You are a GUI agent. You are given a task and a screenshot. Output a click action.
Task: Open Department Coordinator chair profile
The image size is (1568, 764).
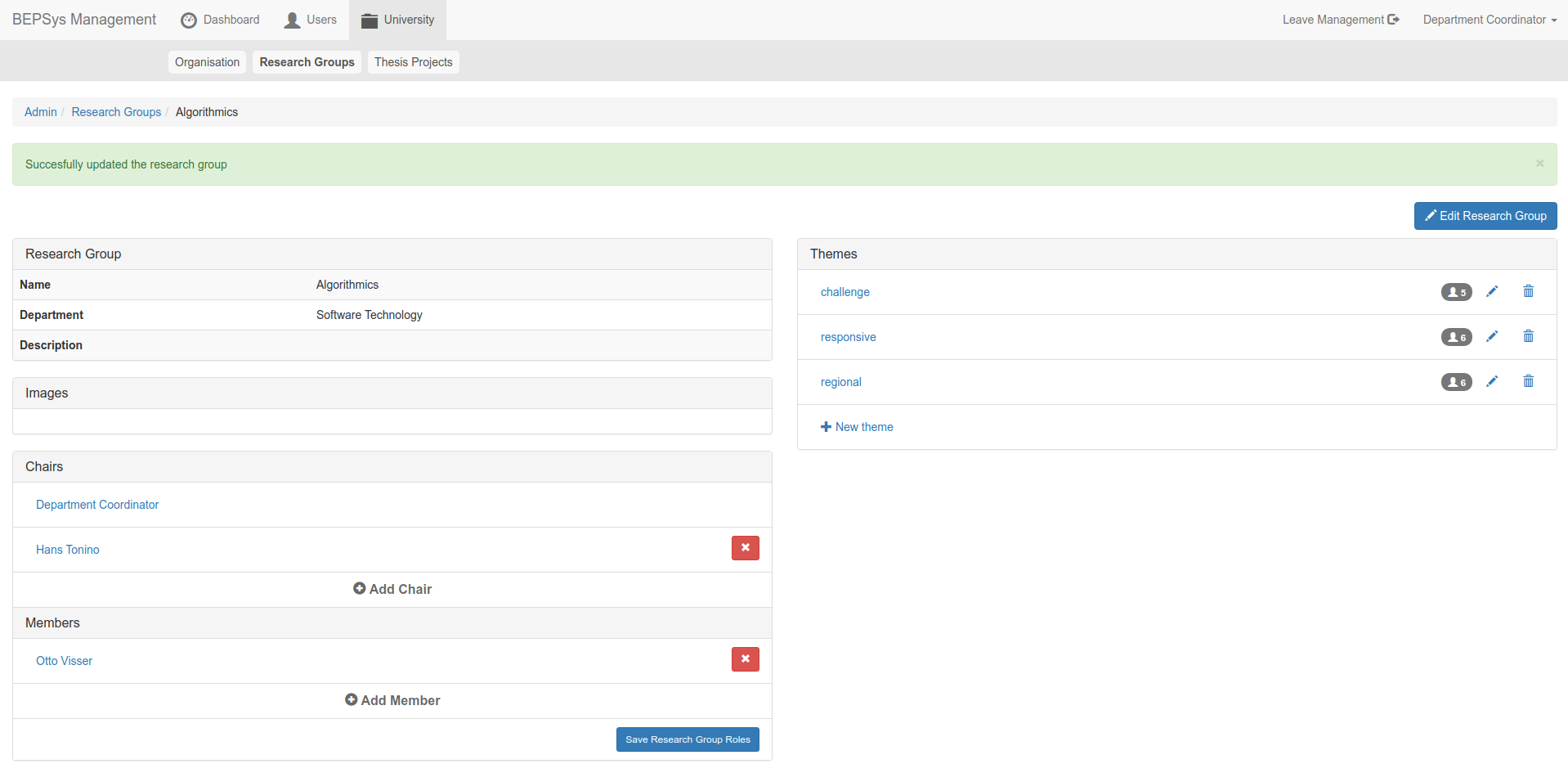(97, 505)
